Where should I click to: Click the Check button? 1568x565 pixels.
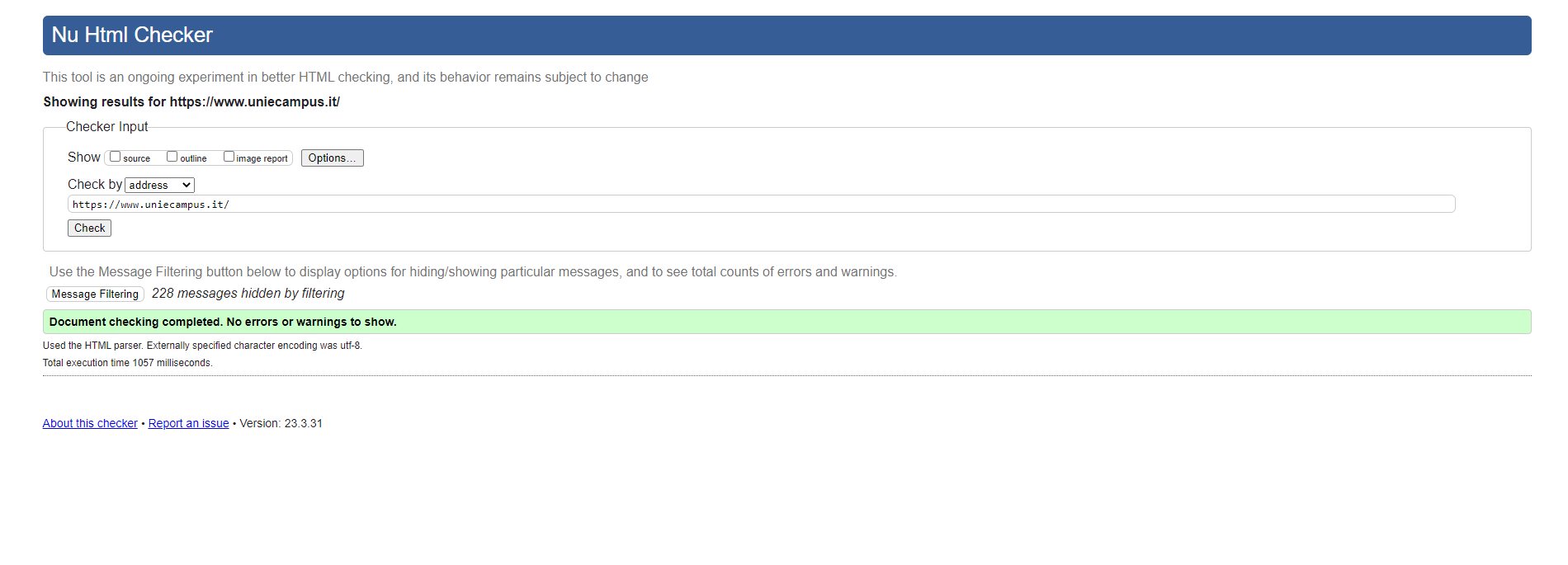tap(89, 228)
